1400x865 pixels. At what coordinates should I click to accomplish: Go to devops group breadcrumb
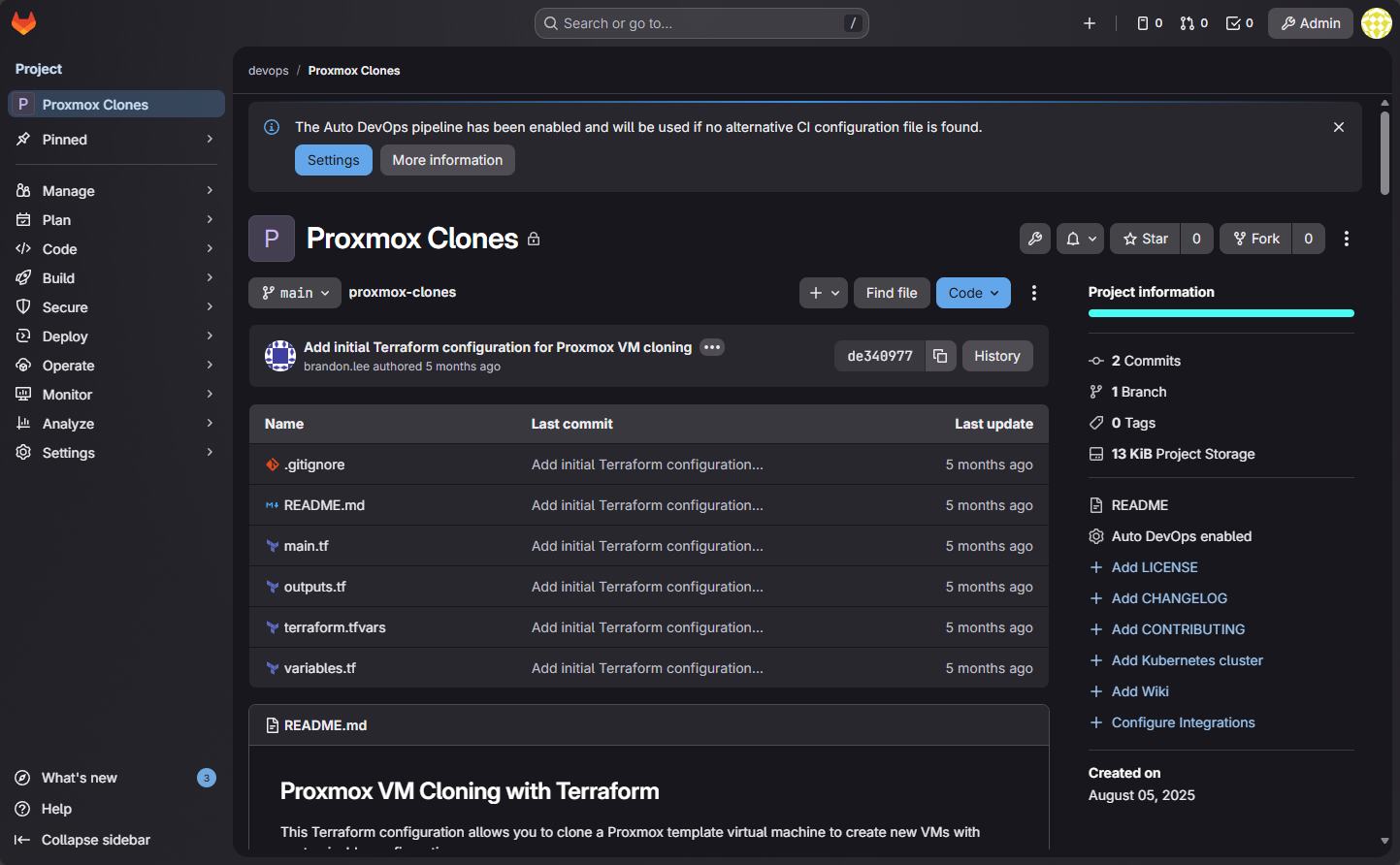269,71
